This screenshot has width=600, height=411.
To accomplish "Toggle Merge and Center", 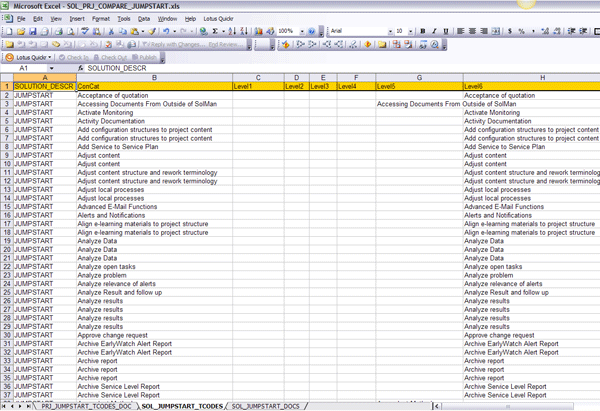I will 496,31.
